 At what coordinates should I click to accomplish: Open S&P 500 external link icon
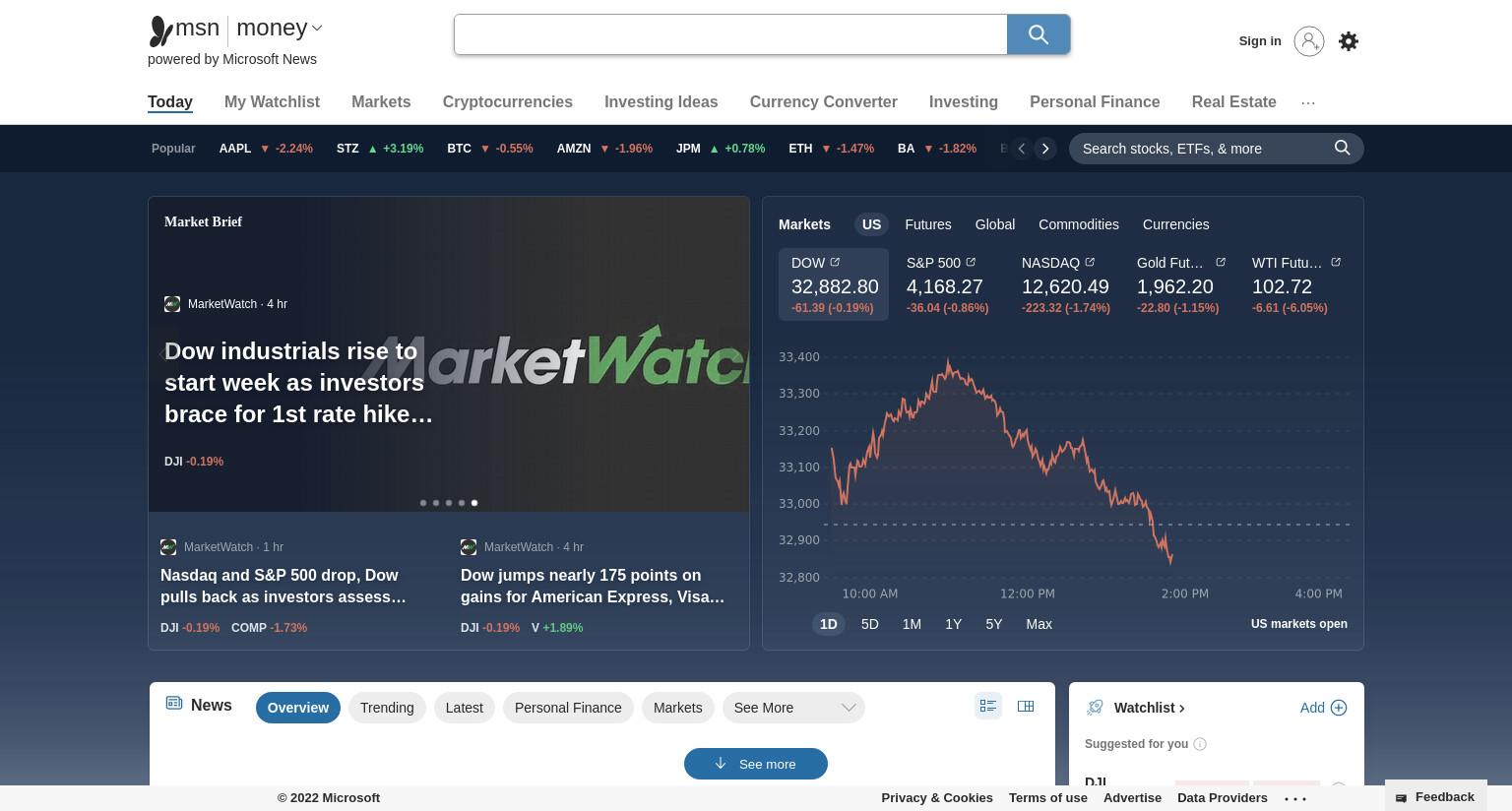coord(971,262)
